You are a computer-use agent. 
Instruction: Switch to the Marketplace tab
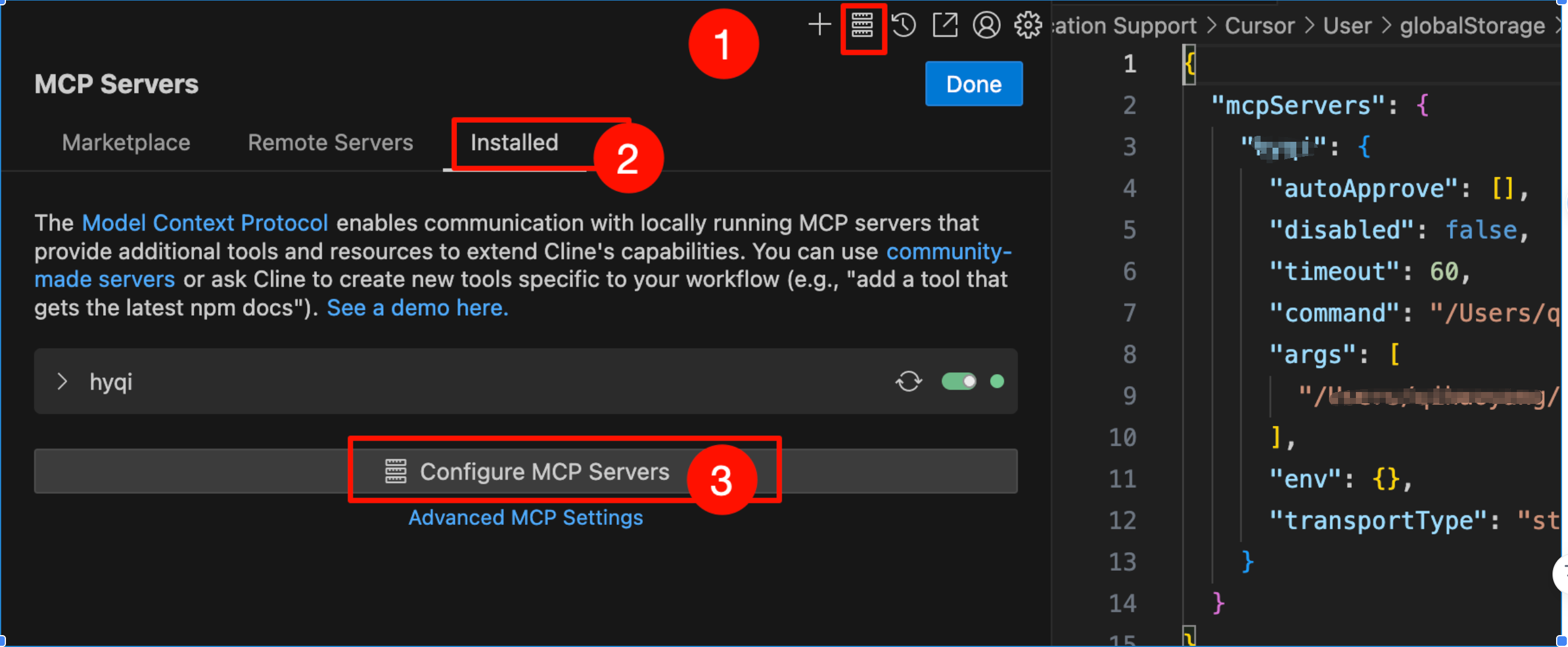126,142
